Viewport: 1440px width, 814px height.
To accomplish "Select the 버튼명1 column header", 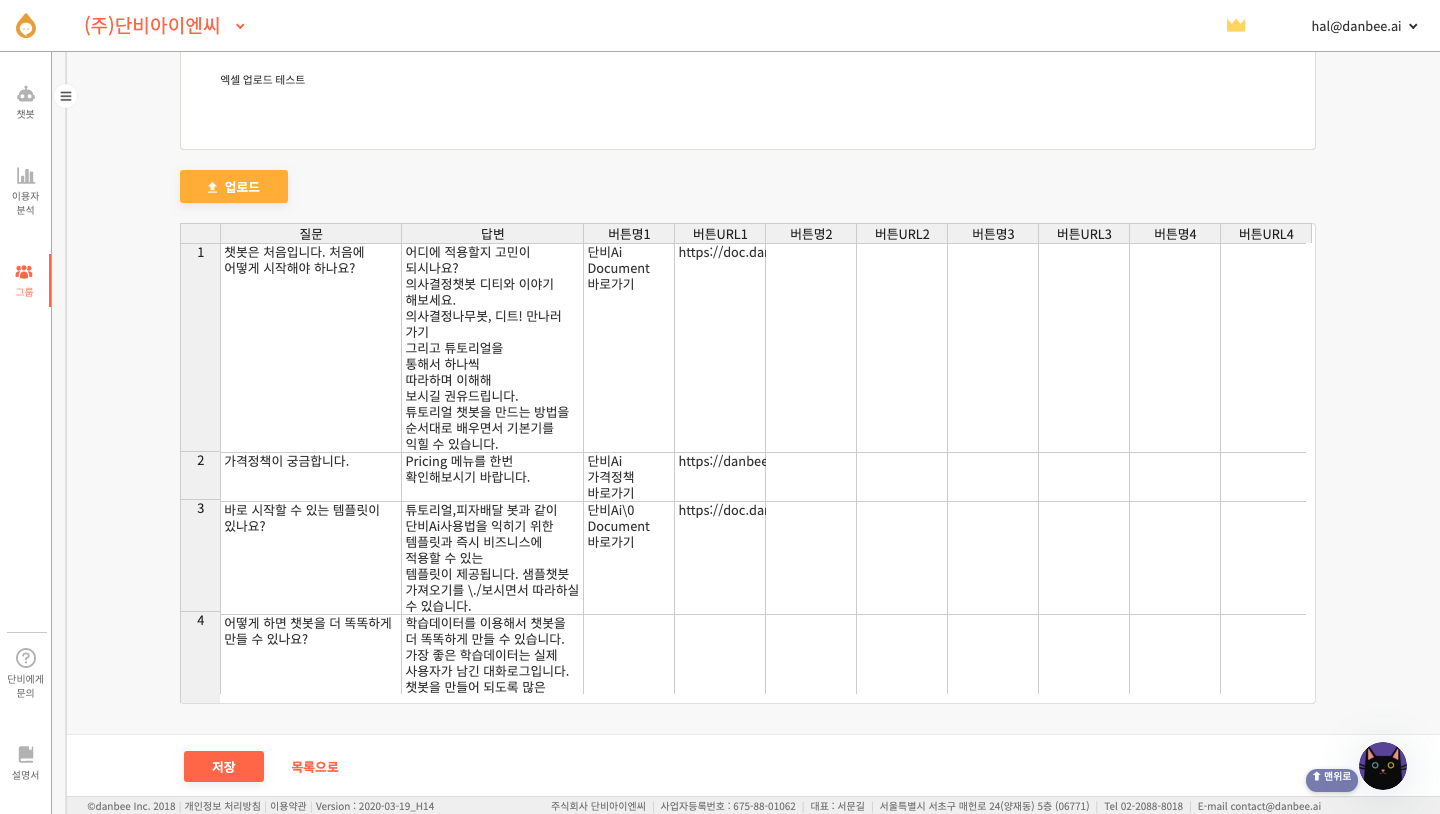I will tap(629, 234).
